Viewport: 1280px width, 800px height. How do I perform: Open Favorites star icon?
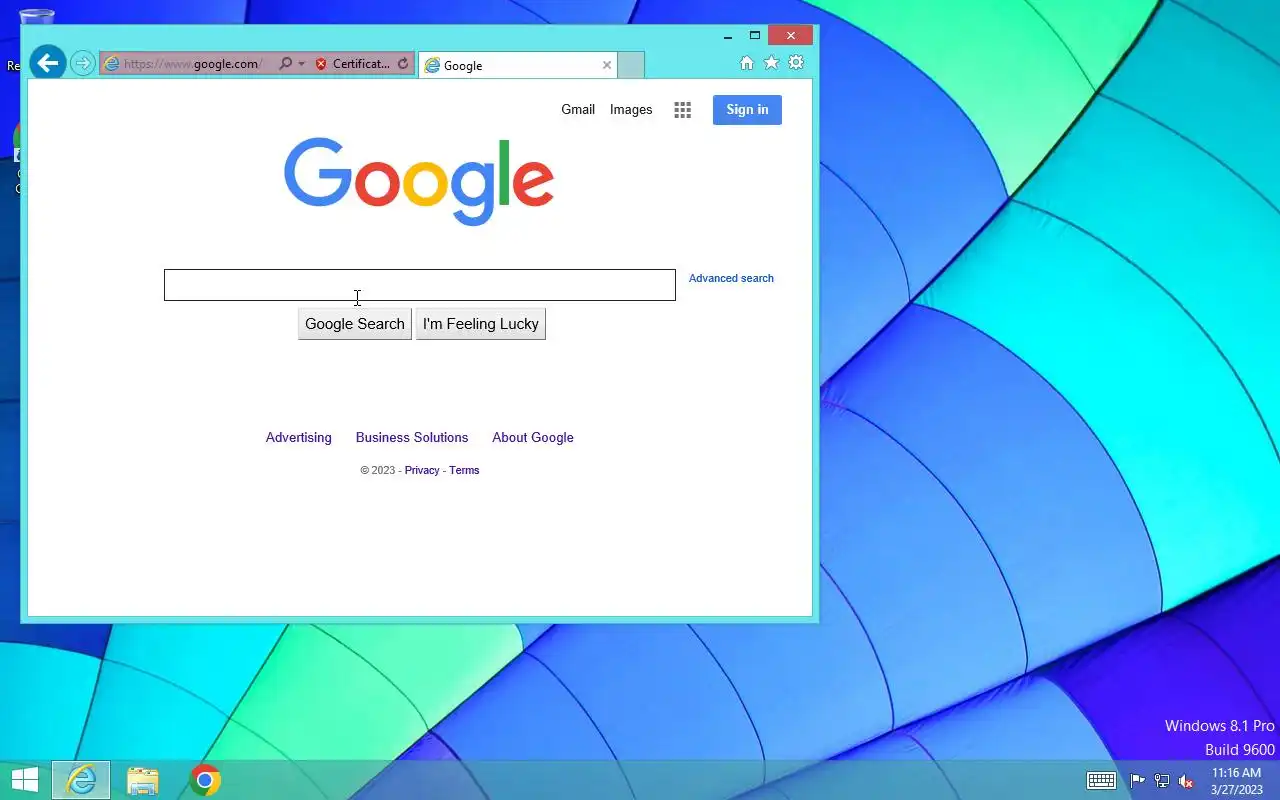[771, 63]
